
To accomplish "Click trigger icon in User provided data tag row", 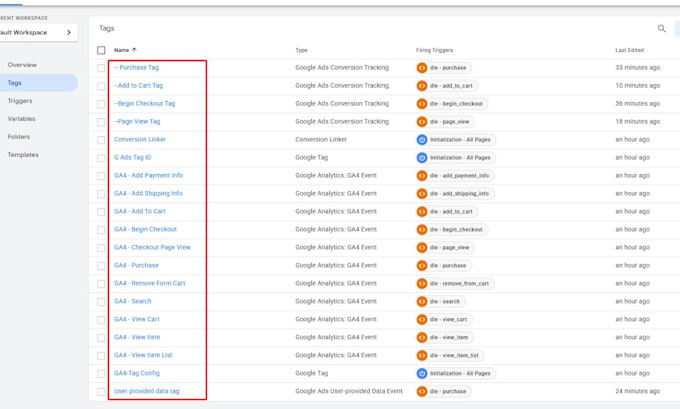I will (x=422, y=391).
